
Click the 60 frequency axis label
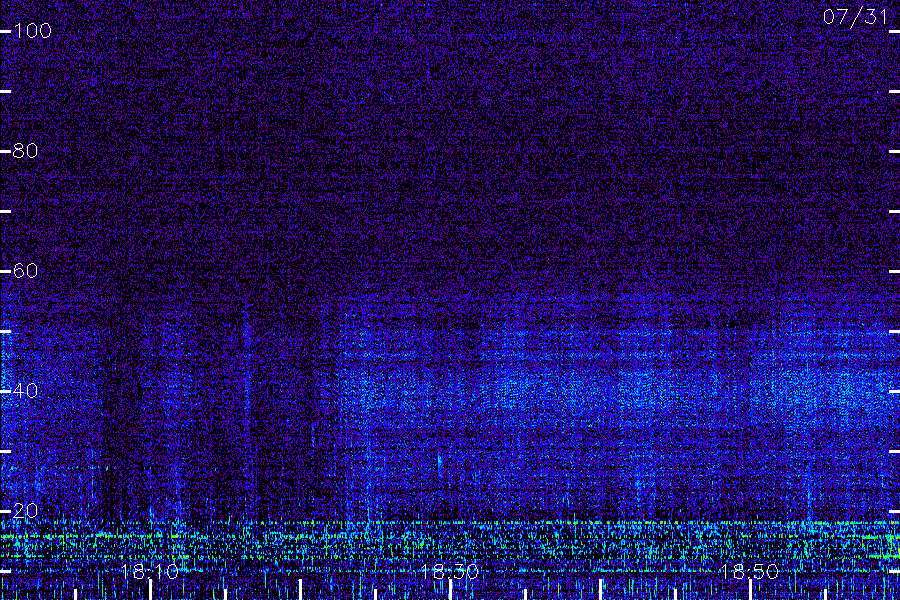pyautogui.click(x=25, y=270)
